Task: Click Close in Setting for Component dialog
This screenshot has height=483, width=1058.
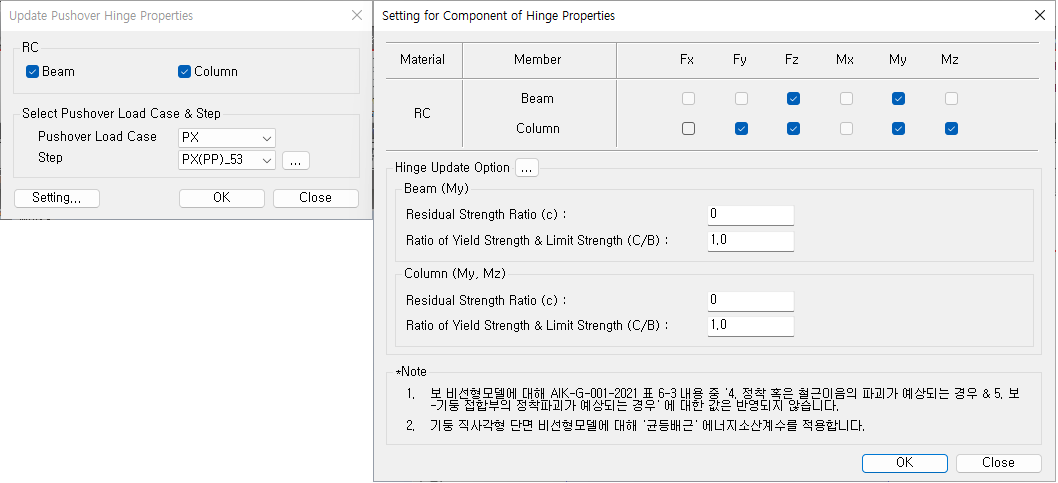Action: tap(998, 463)
